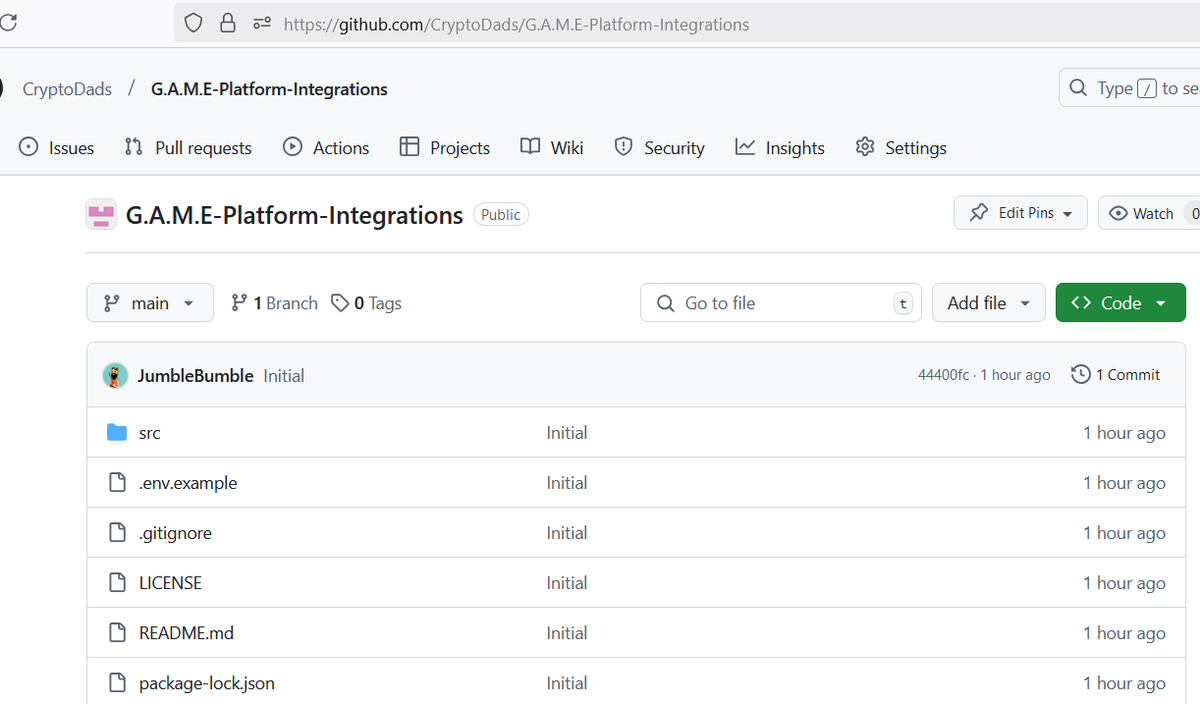
Task: Click the blue src folder icon
Action: [117, 432]
